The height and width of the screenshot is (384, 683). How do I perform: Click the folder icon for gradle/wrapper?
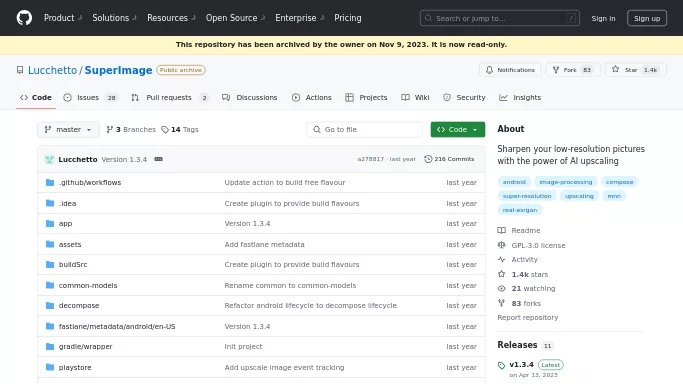tap(50, 347)
